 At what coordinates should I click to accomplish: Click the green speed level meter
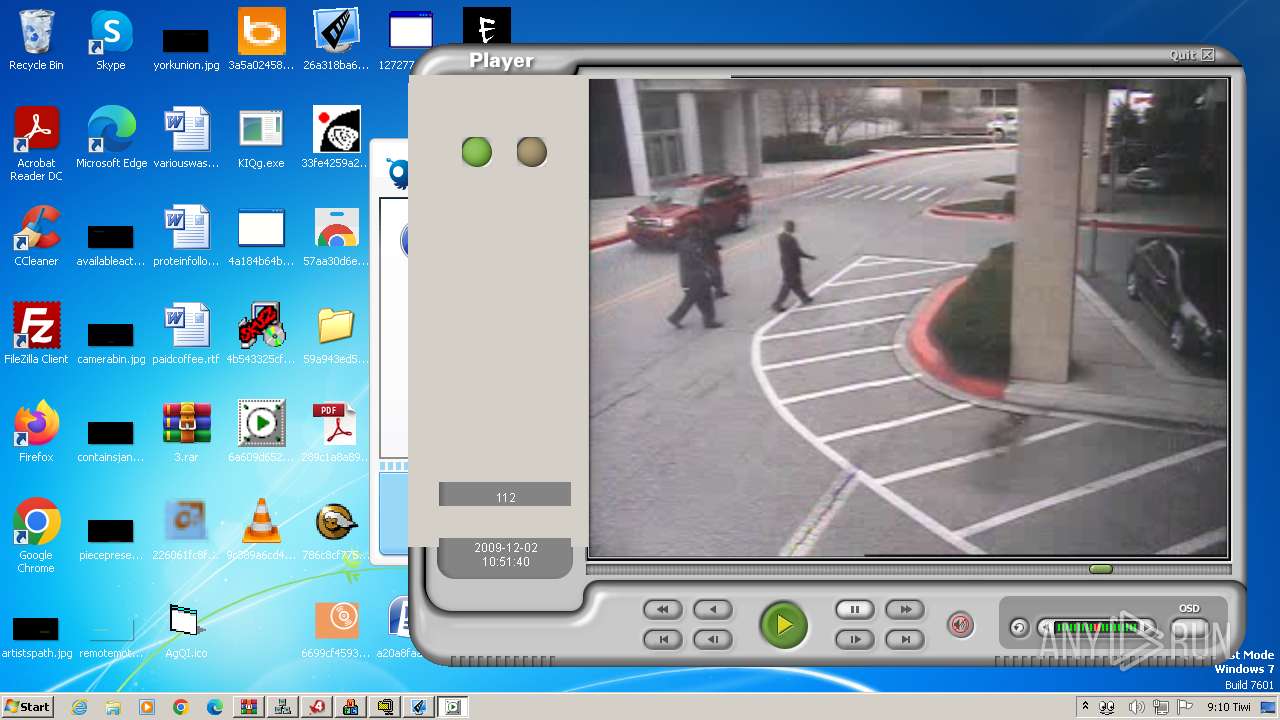point(1096,628)
